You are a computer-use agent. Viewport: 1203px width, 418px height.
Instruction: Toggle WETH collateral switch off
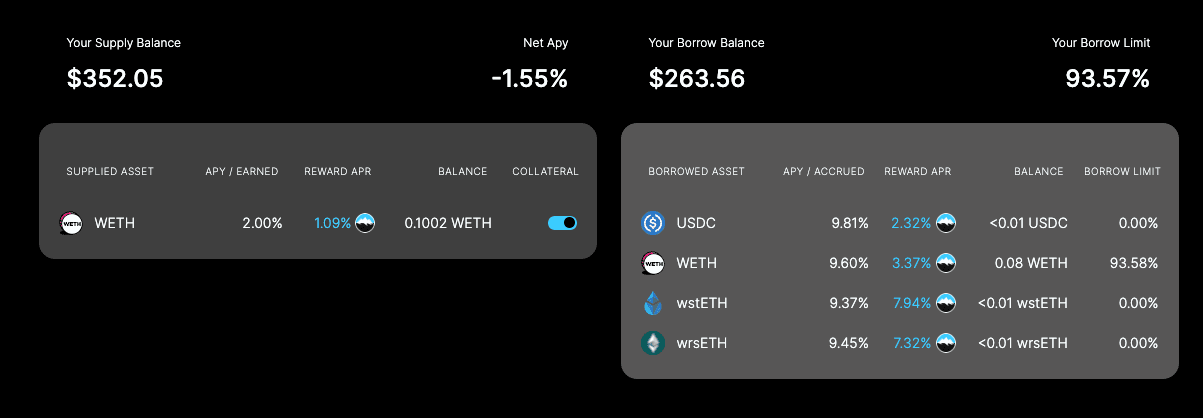coord(563,223)
